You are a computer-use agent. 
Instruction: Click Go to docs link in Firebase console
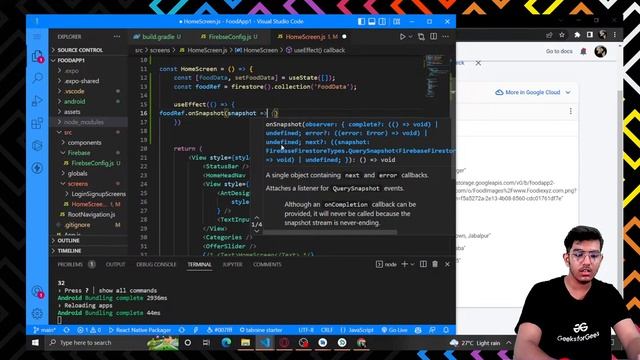(559, 51)
